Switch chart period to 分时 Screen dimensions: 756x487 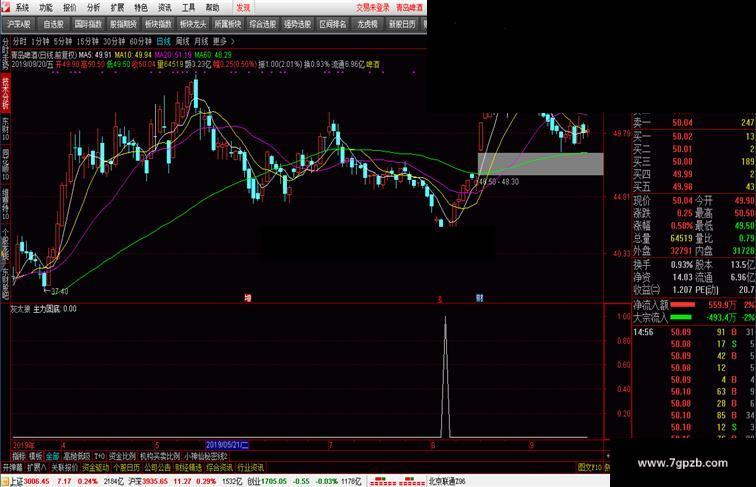click(19, 41)
